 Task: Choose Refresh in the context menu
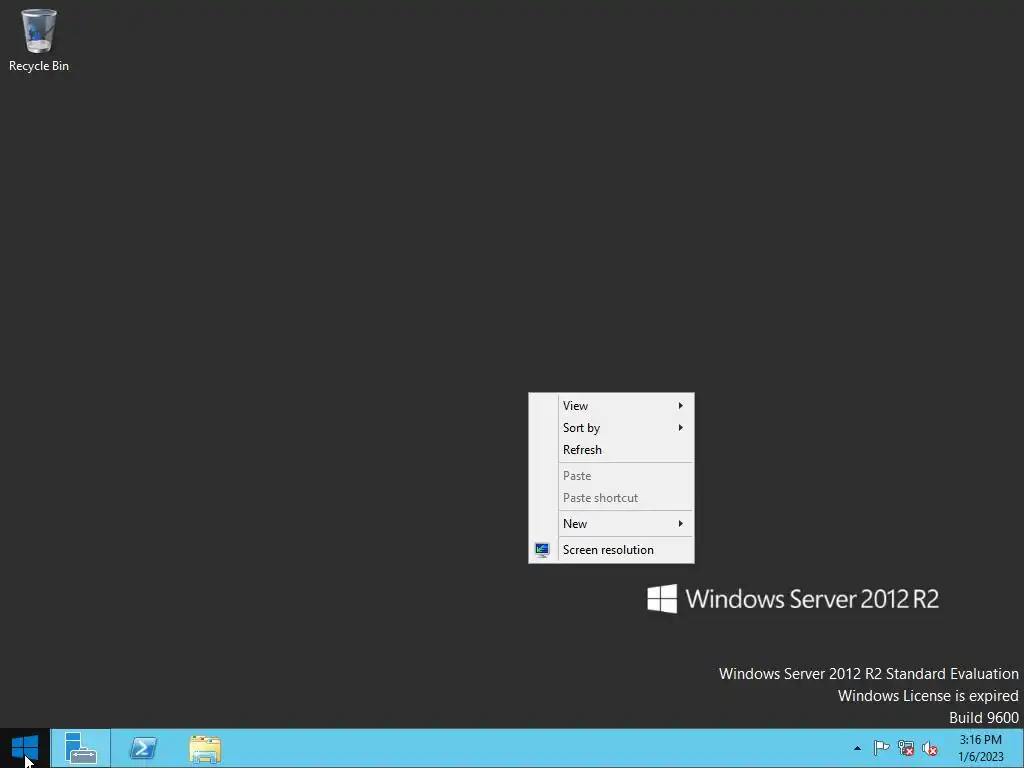(611, 450)
